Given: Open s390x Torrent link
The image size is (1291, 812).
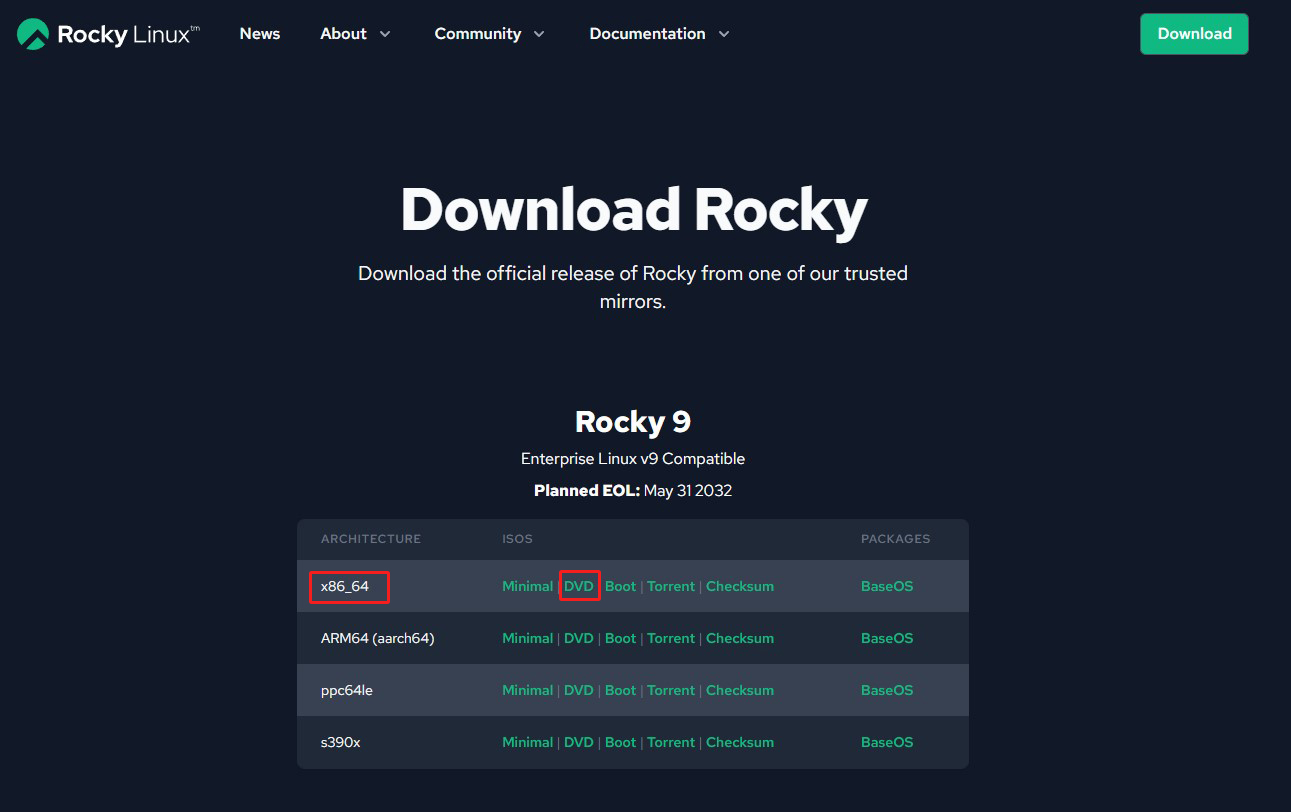Looking at the screenshot, I should point(671,742).
